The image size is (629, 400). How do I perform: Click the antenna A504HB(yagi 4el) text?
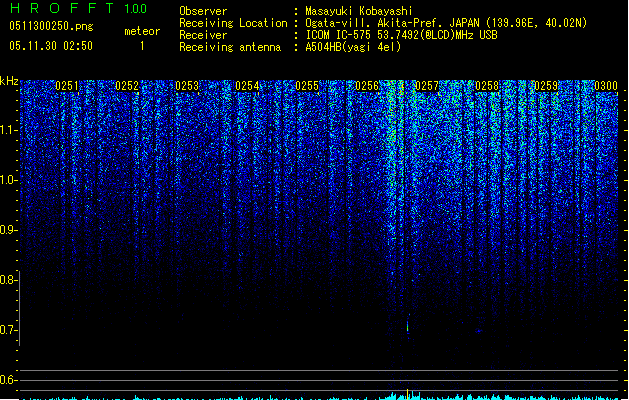pos(353,47)
